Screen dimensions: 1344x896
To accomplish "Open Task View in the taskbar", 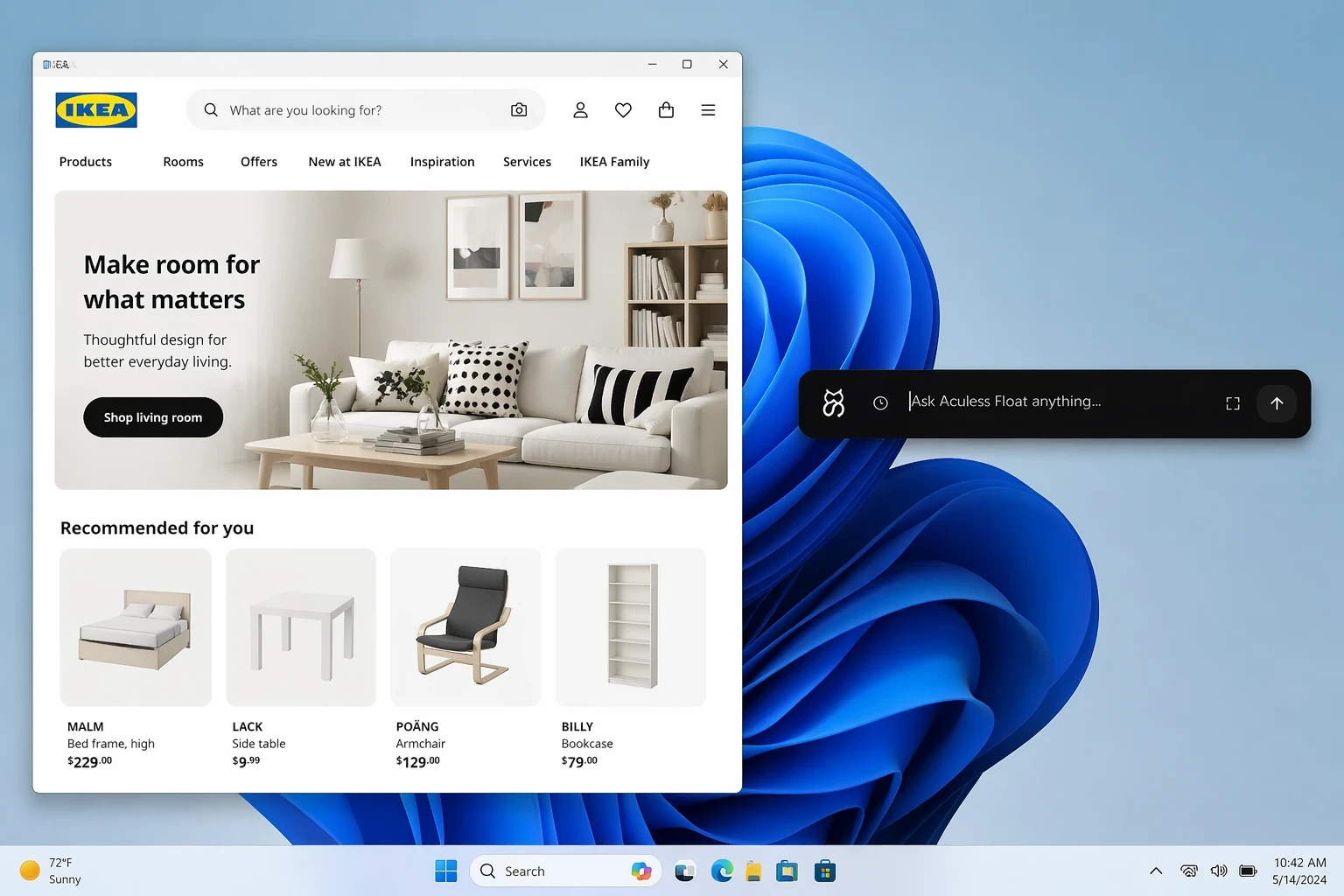I will pyautogui.click(x=684, y=871).
